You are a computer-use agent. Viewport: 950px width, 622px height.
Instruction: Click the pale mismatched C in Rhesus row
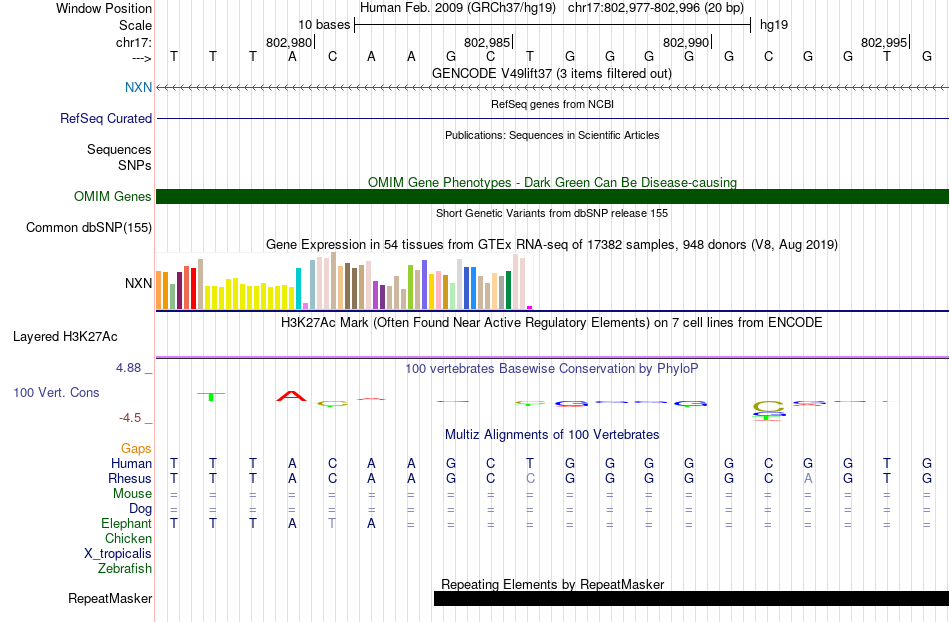pos(530,478)
